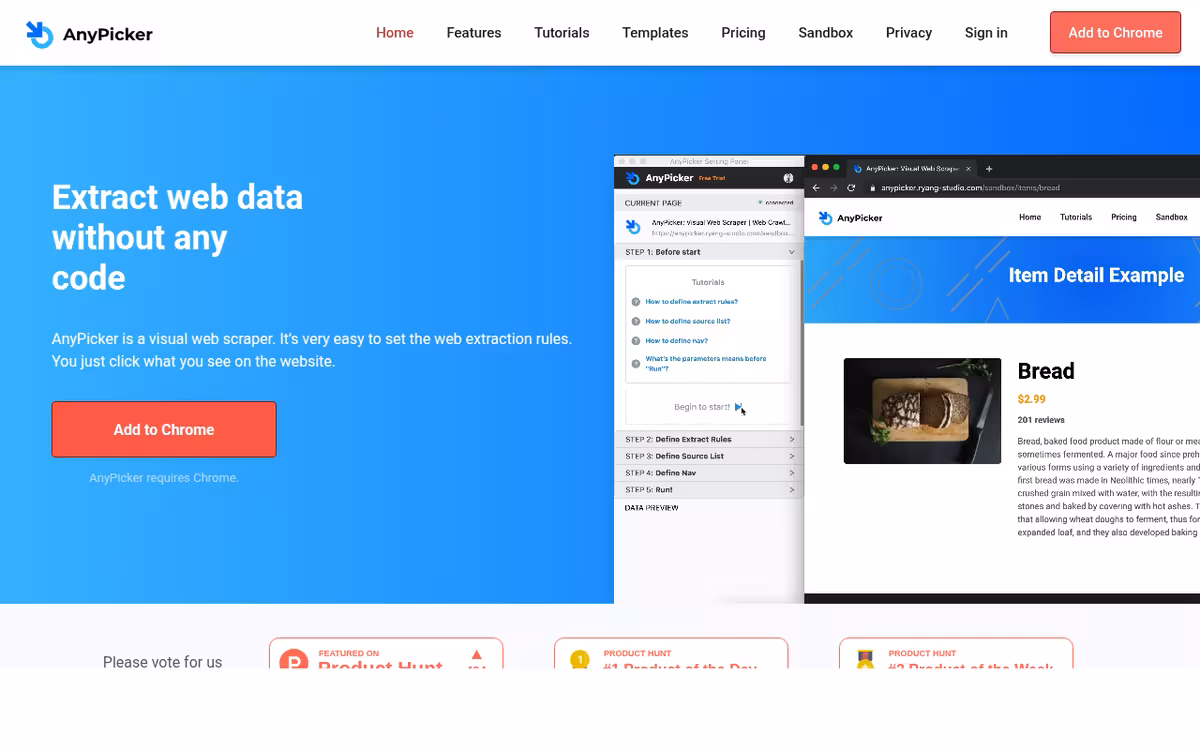Image resolution: width=1200 pixels, height=750 pixels.
Task: Click the 'AnyPicker requires Chrome.' note
Action: [164, 478]
